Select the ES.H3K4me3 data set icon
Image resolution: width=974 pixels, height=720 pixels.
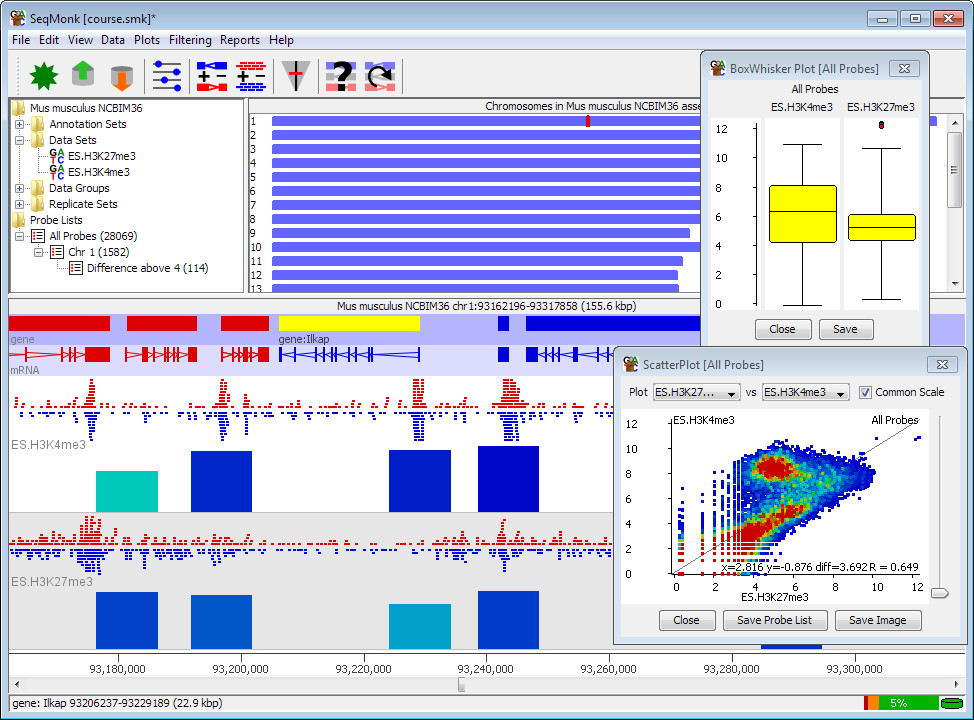57,172
